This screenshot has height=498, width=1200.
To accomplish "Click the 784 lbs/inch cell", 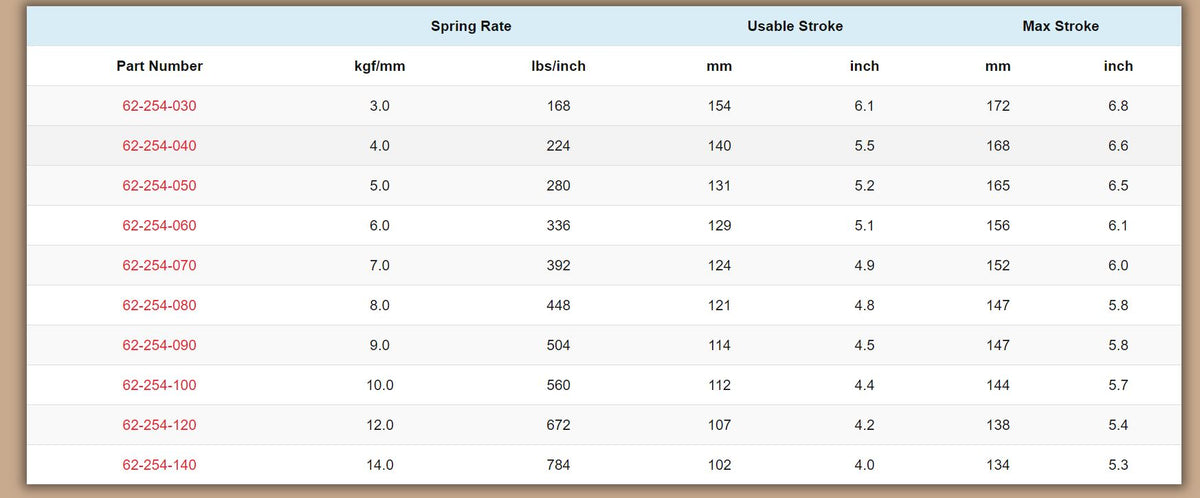I will coord(559,465).
